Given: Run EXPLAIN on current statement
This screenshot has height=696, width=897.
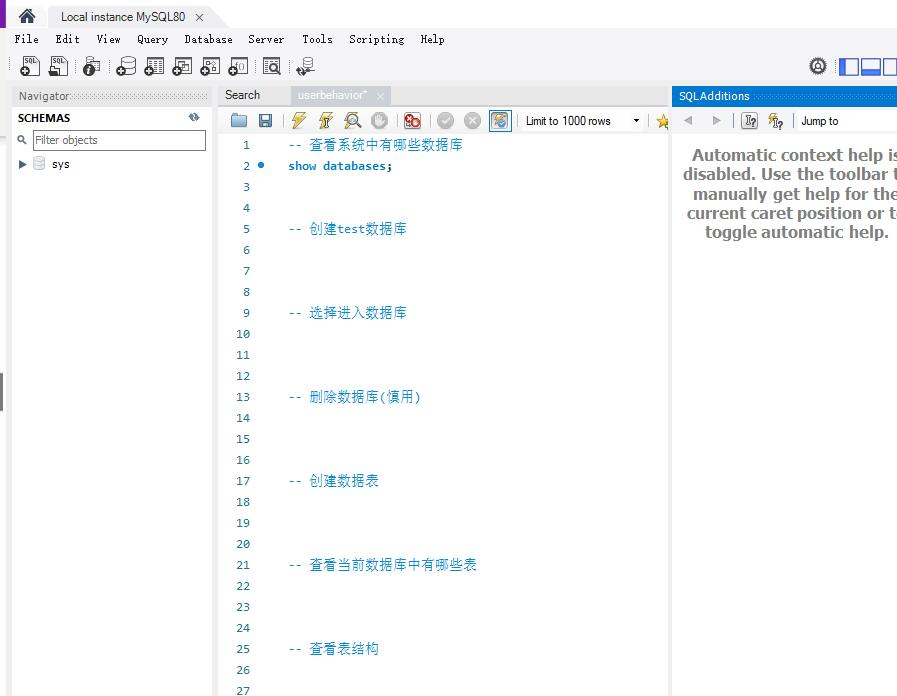Looking at the screenshot, I should pyautogui.click(x=352, y=121).
